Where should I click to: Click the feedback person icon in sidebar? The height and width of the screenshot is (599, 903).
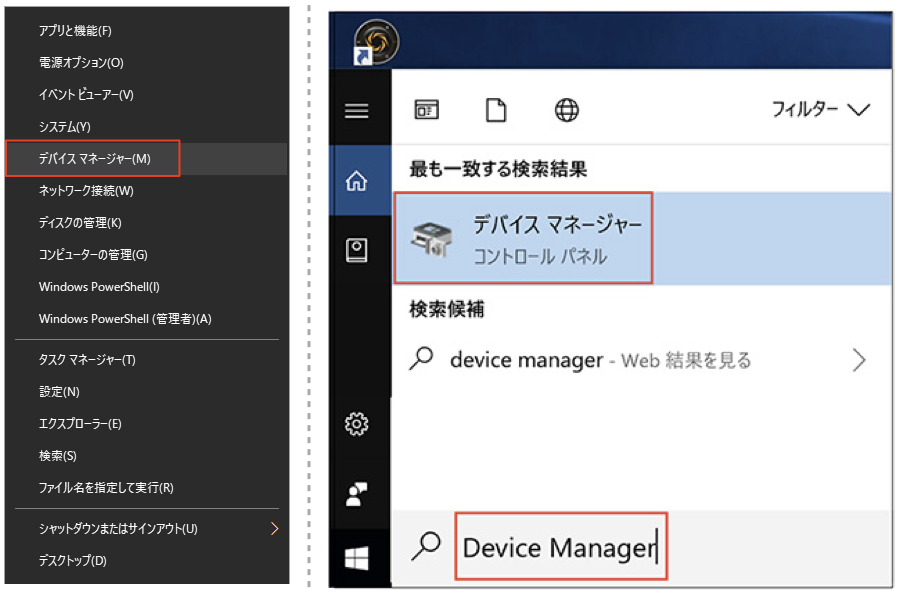pos(356,494)
